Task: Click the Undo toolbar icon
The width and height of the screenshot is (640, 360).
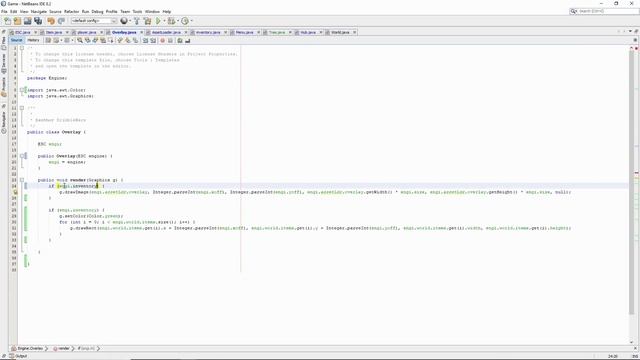Action: (51, 21)
